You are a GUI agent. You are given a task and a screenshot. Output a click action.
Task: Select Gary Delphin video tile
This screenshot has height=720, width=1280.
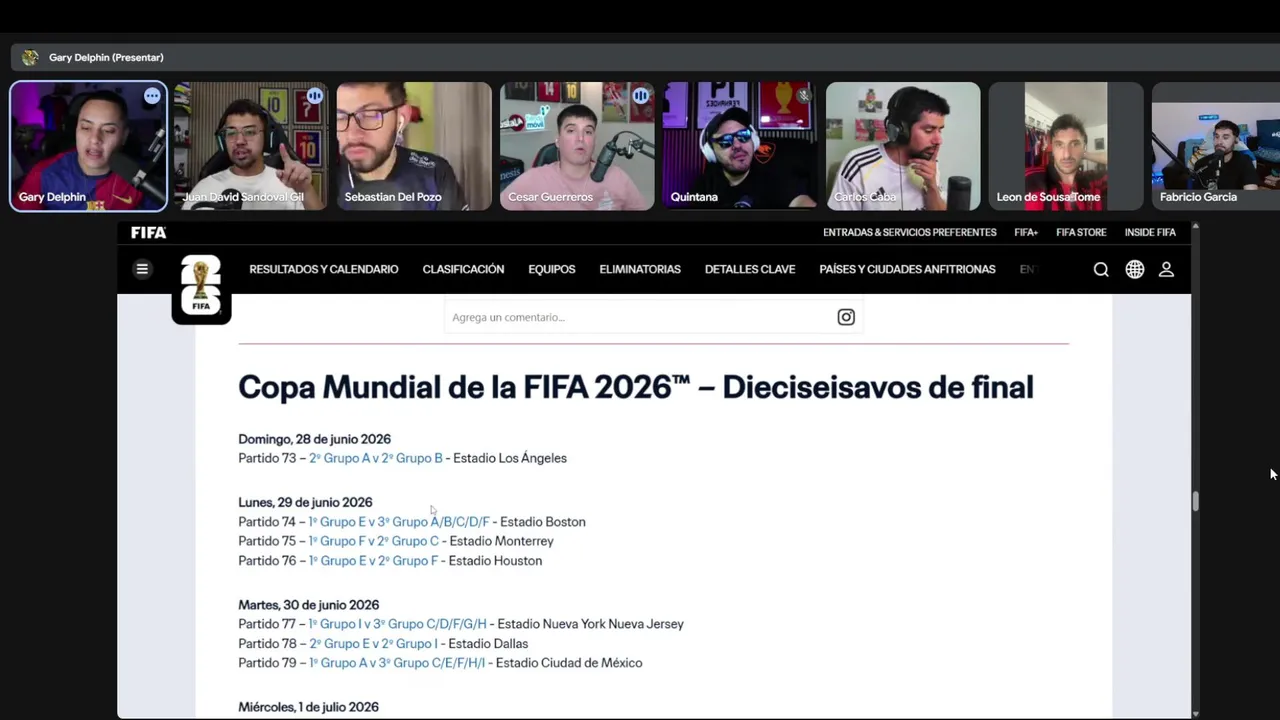89,146
